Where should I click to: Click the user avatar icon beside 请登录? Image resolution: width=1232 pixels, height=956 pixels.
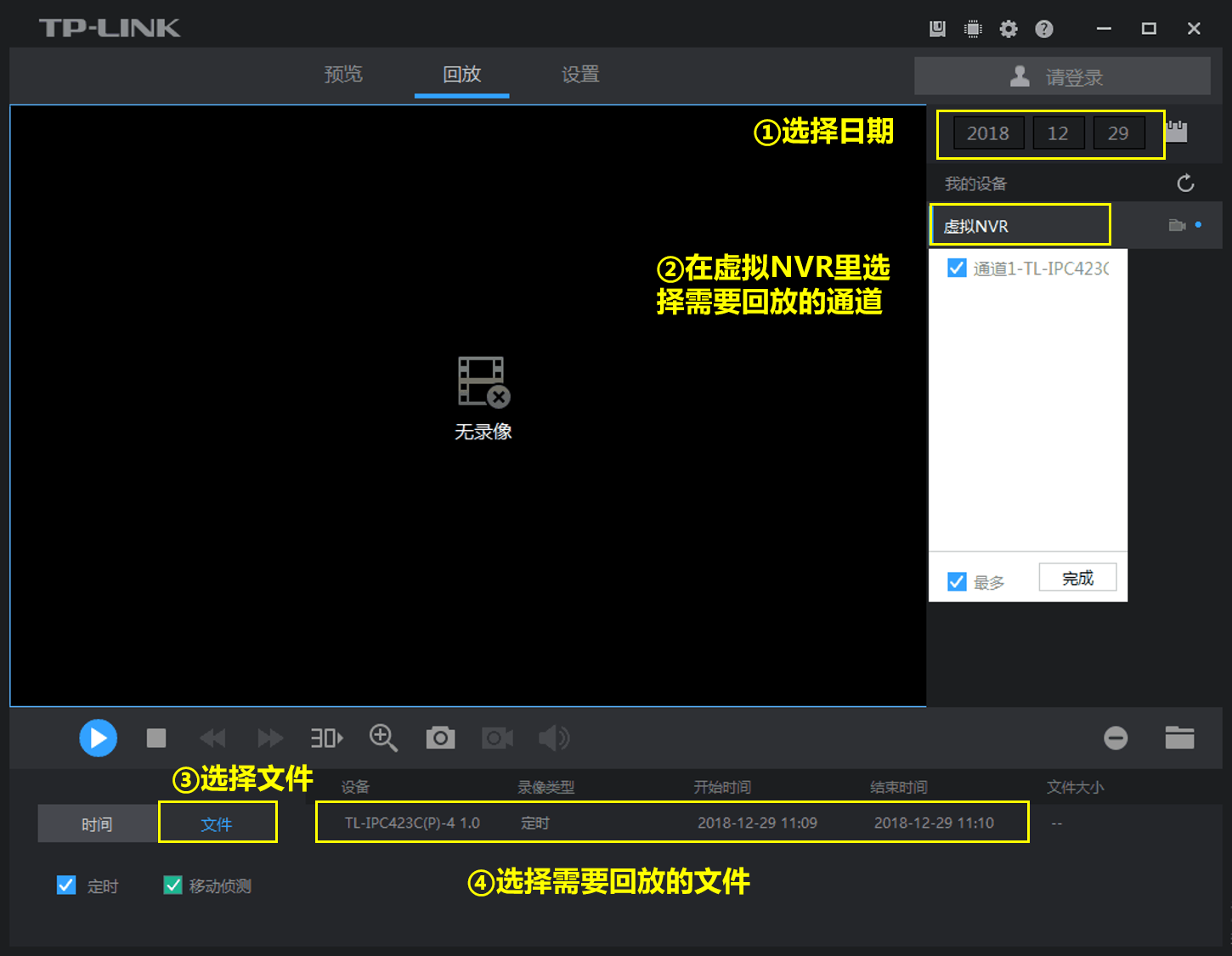1020,76
